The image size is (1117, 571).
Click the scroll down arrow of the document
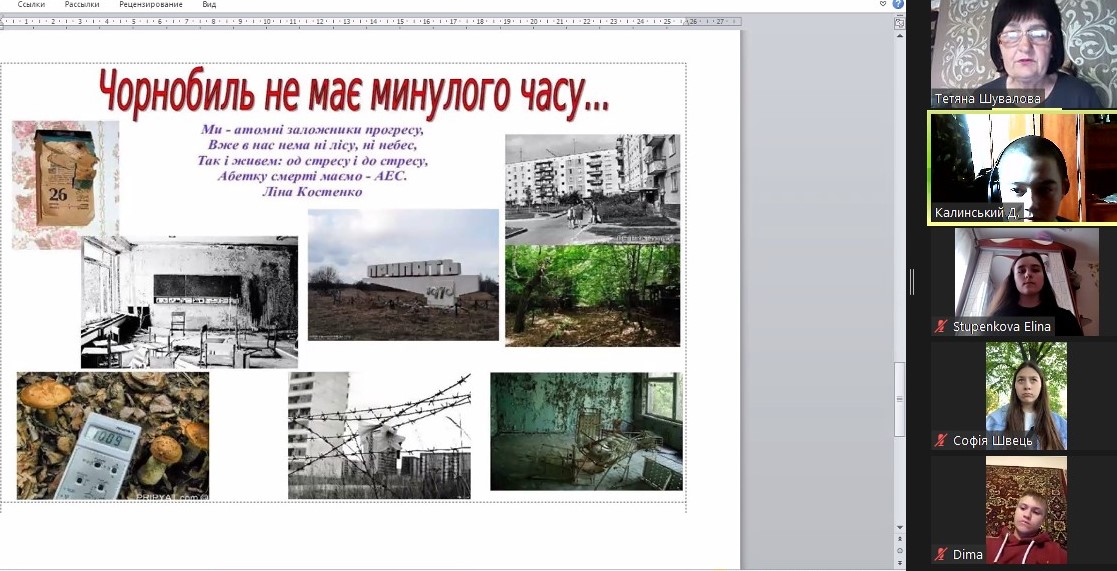coord(898,527)
